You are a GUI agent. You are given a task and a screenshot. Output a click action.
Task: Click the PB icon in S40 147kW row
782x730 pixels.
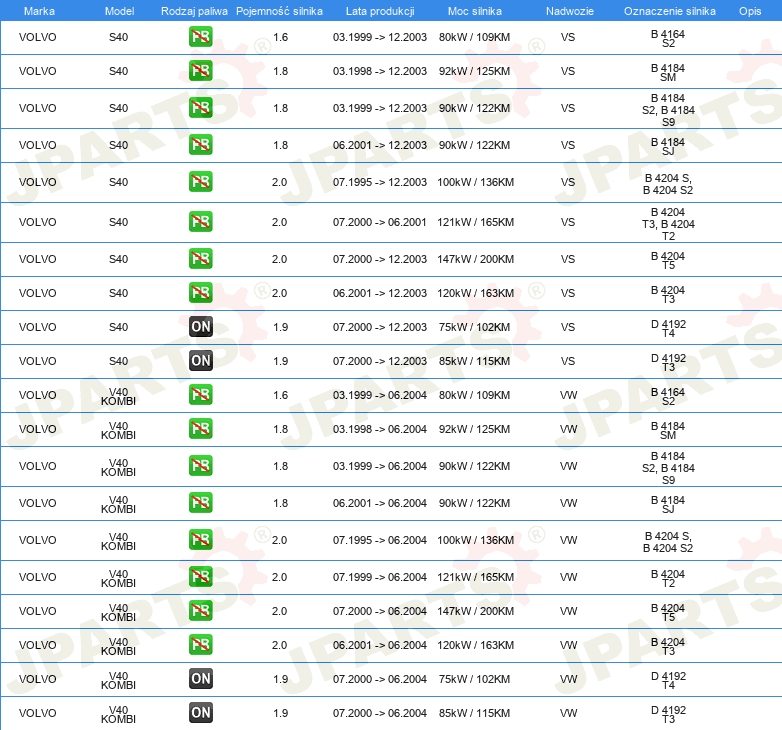(200, 259)
